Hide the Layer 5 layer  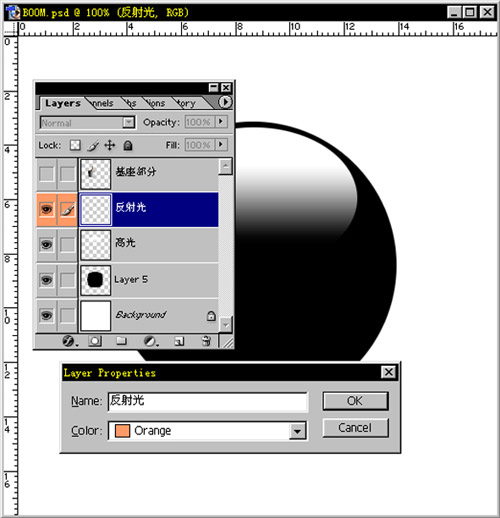[x=46, y=280]
